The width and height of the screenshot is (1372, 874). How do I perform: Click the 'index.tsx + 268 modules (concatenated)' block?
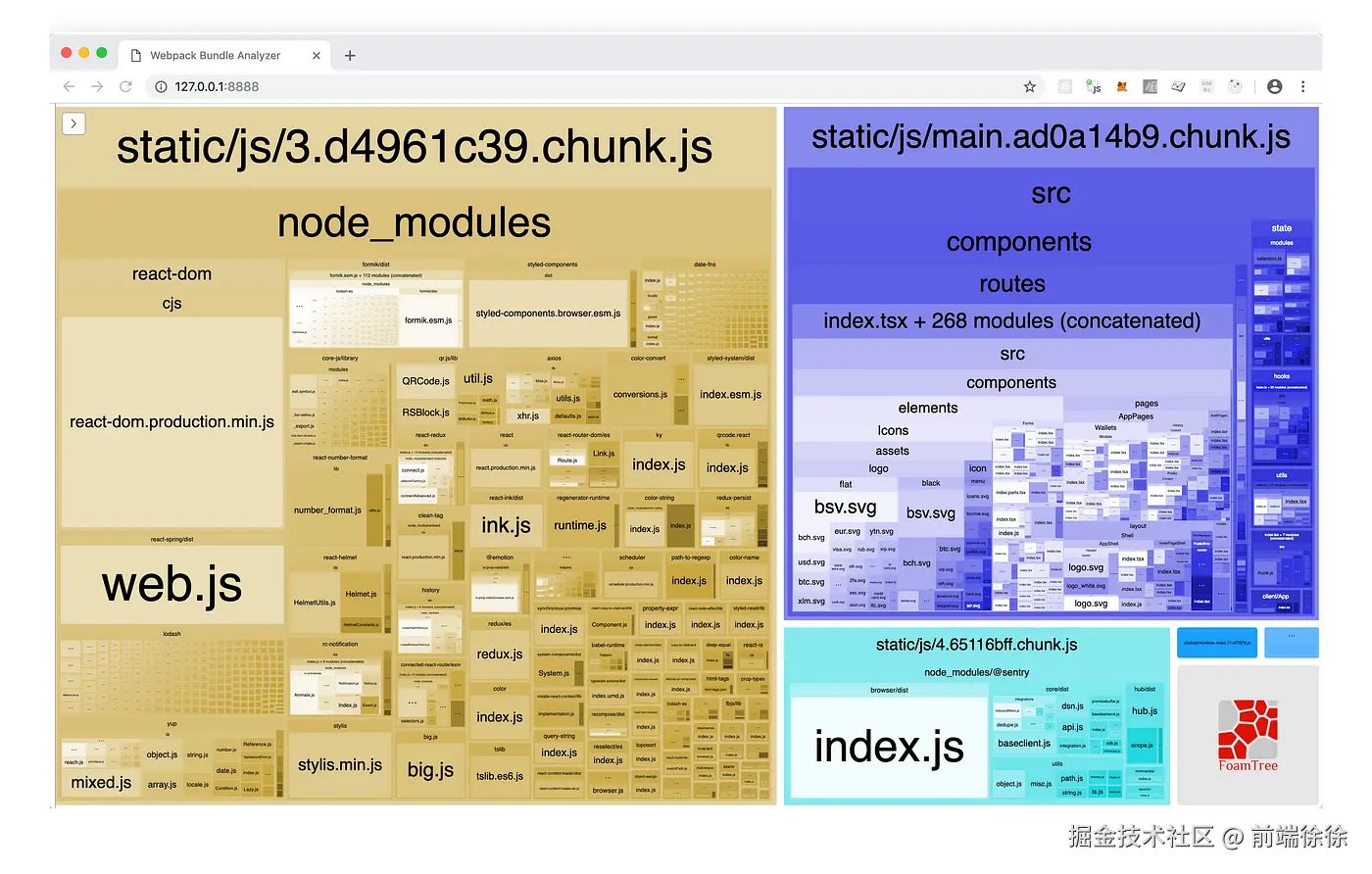[1011, 321]
